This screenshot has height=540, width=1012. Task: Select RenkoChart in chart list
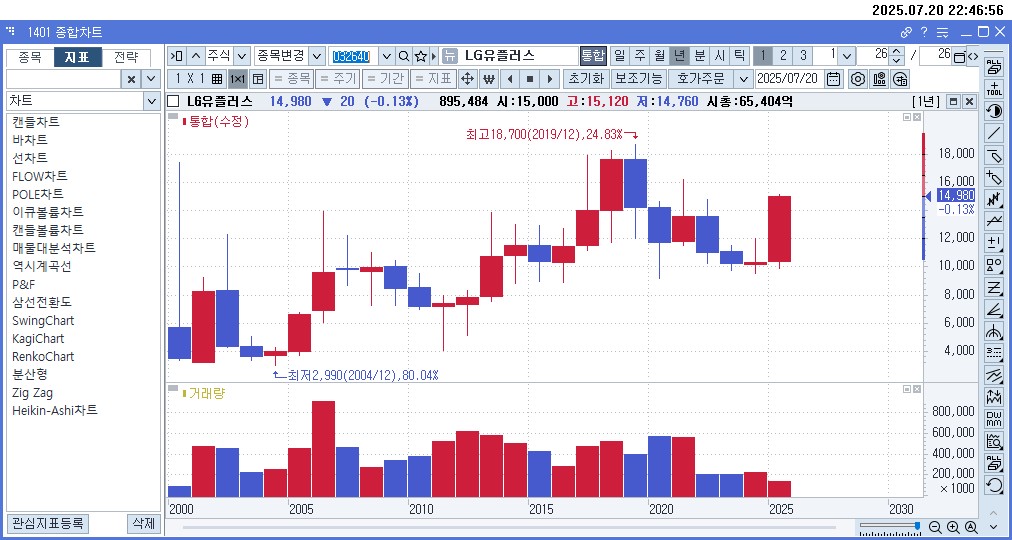pos(43,356)
